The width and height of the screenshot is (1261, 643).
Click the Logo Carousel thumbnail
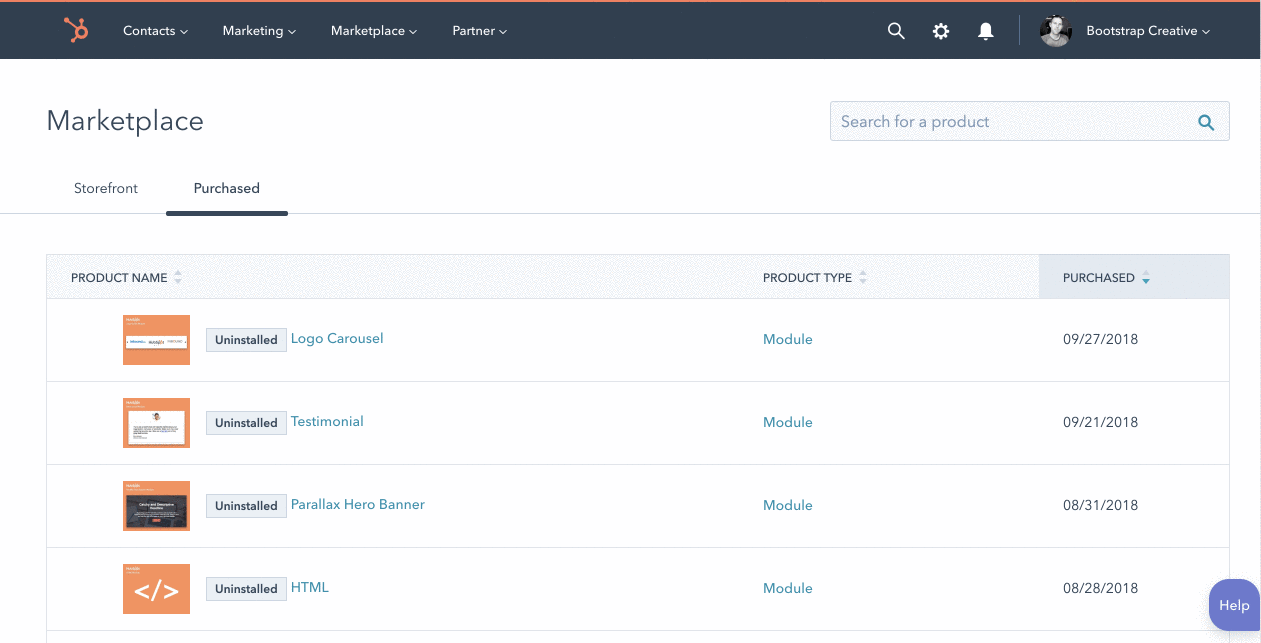156,340
